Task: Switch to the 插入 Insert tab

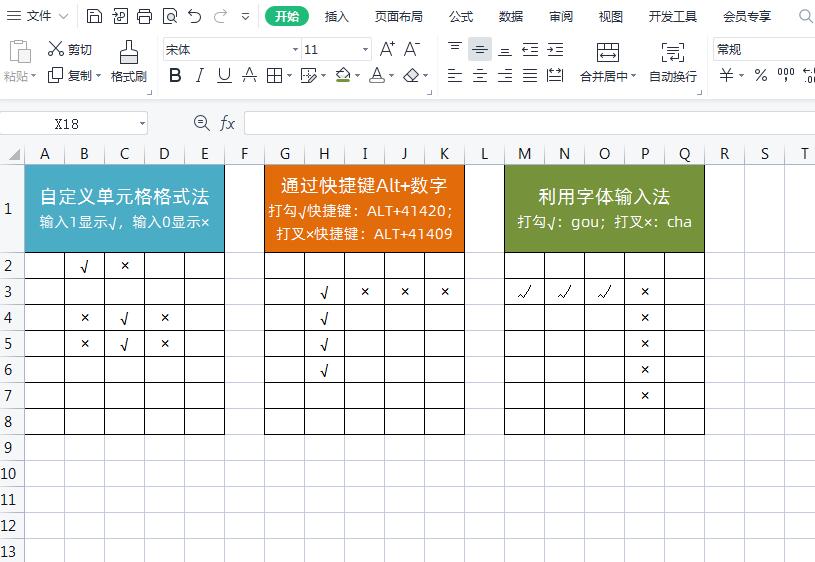Action: (x=336, y=17)
